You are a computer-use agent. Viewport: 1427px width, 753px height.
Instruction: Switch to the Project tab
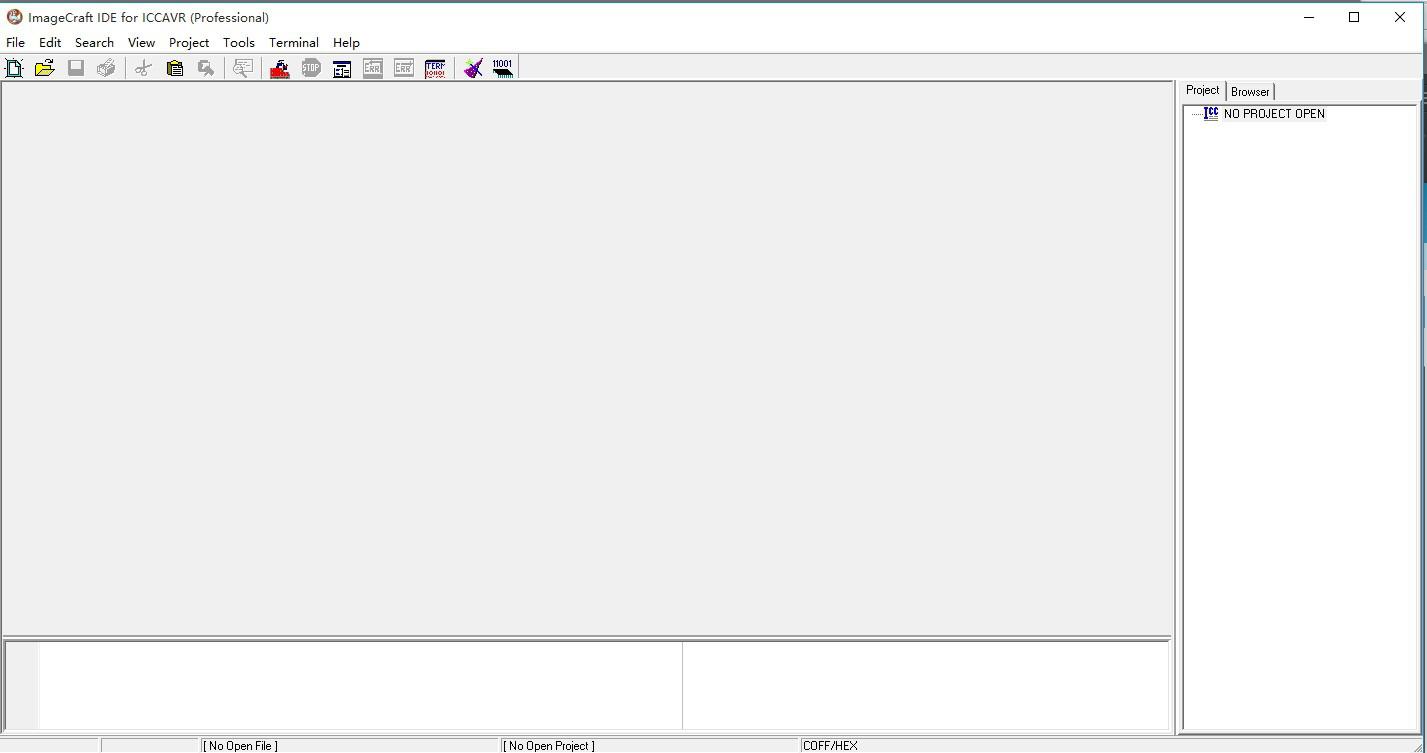[x=1203, y=90]
